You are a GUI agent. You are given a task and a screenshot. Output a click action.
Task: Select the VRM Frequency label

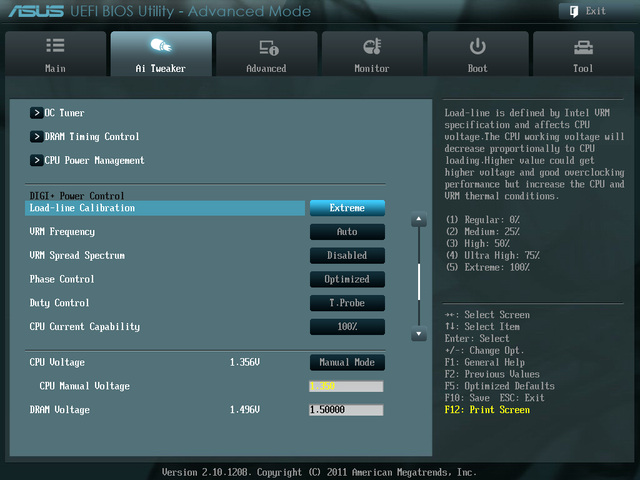tap(62, 232)
